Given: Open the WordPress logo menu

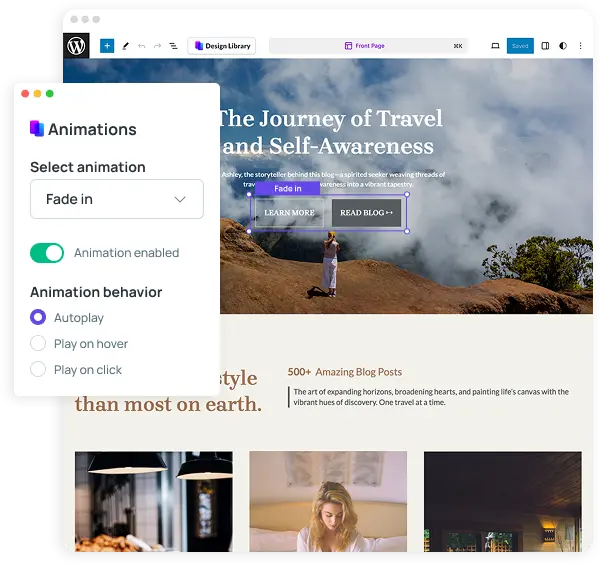Looking at the screenshot, I should (76, 46).
